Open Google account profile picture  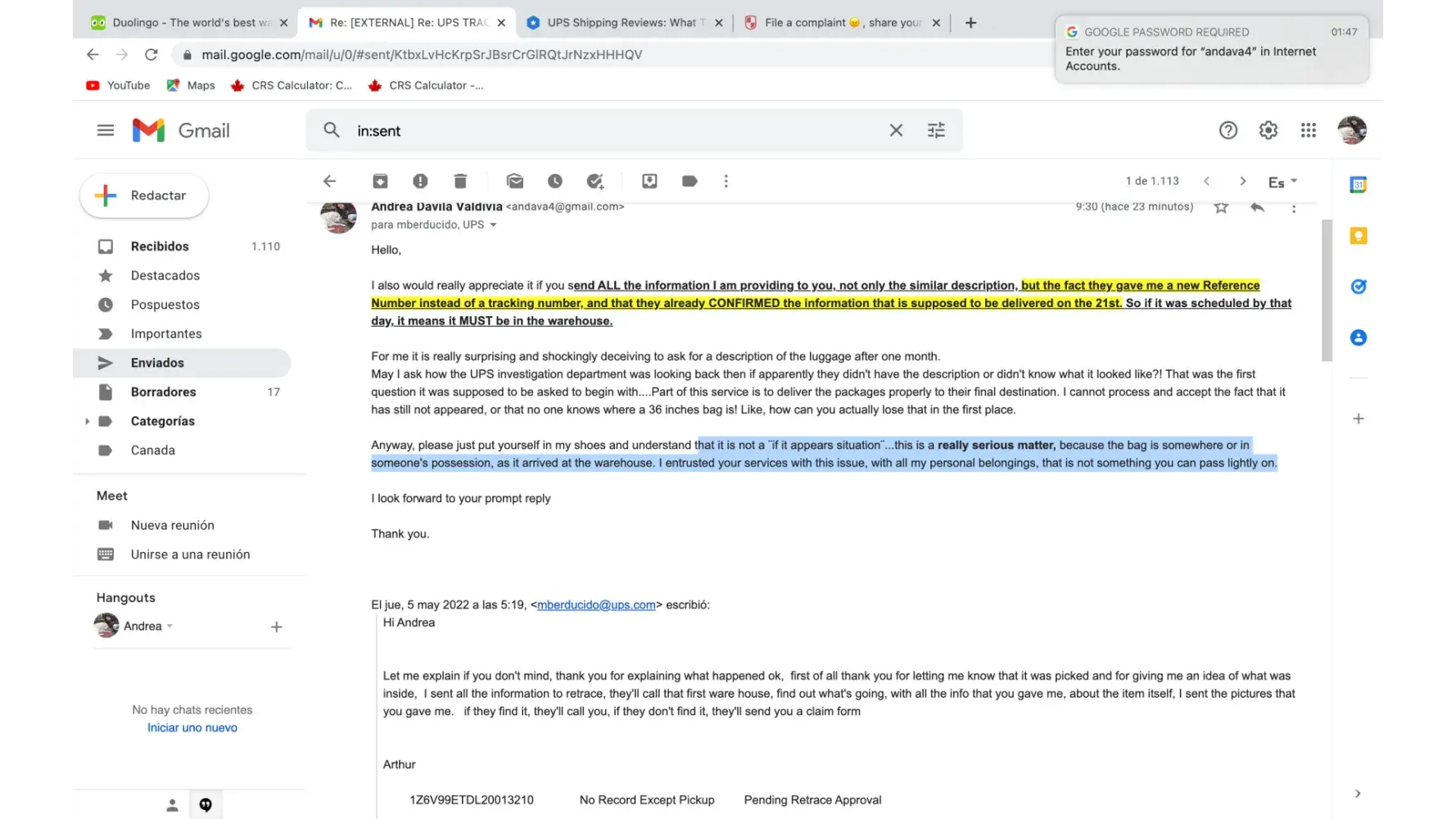tap(1352, 130)
